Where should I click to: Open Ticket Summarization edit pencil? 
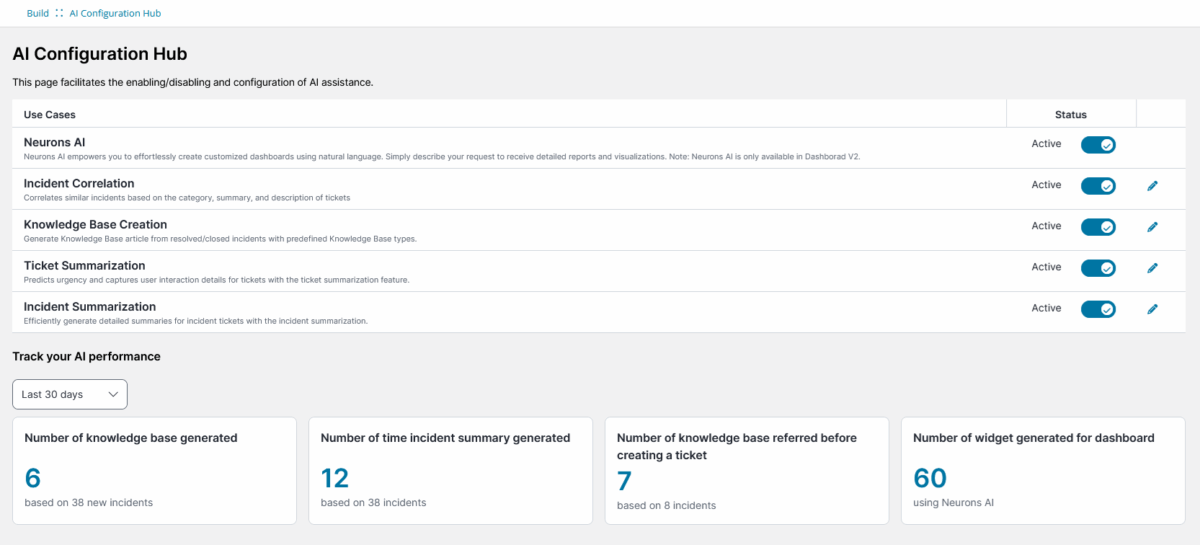pyautogui.click(x=1152, y=268)
